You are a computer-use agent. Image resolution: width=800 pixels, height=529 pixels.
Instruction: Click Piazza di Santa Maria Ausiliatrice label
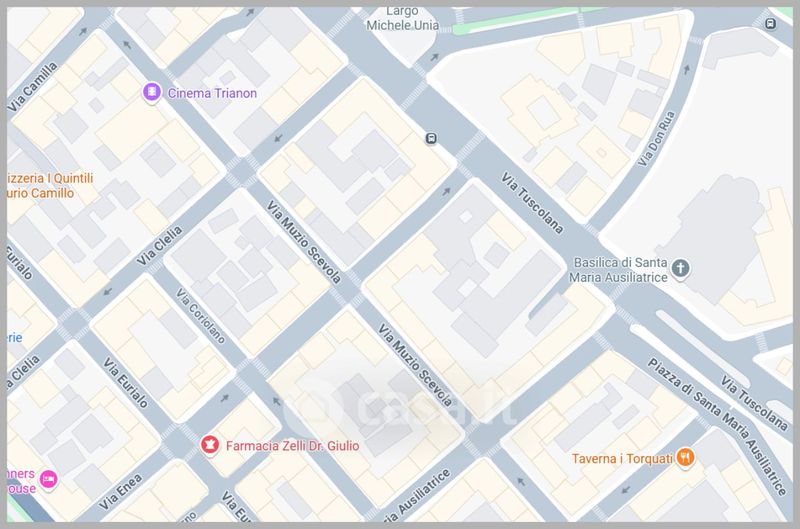[x=718, y=426]
